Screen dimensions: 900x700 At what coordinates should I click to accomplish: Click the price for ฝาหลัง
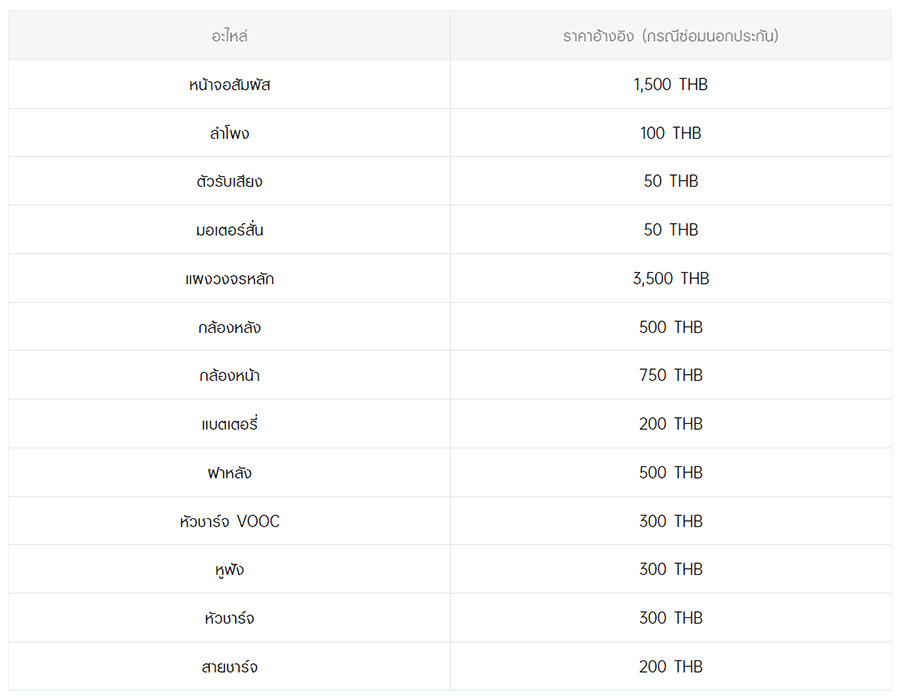tap(670, 473)
